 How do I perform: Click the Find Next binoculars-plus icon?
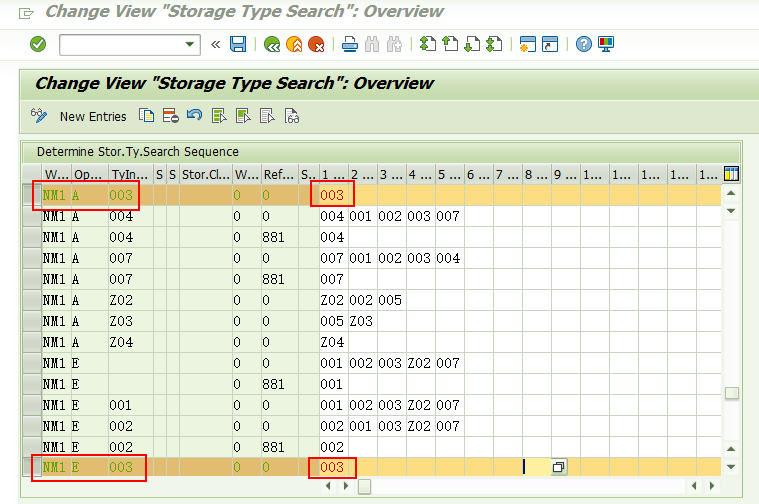point(395,45)
